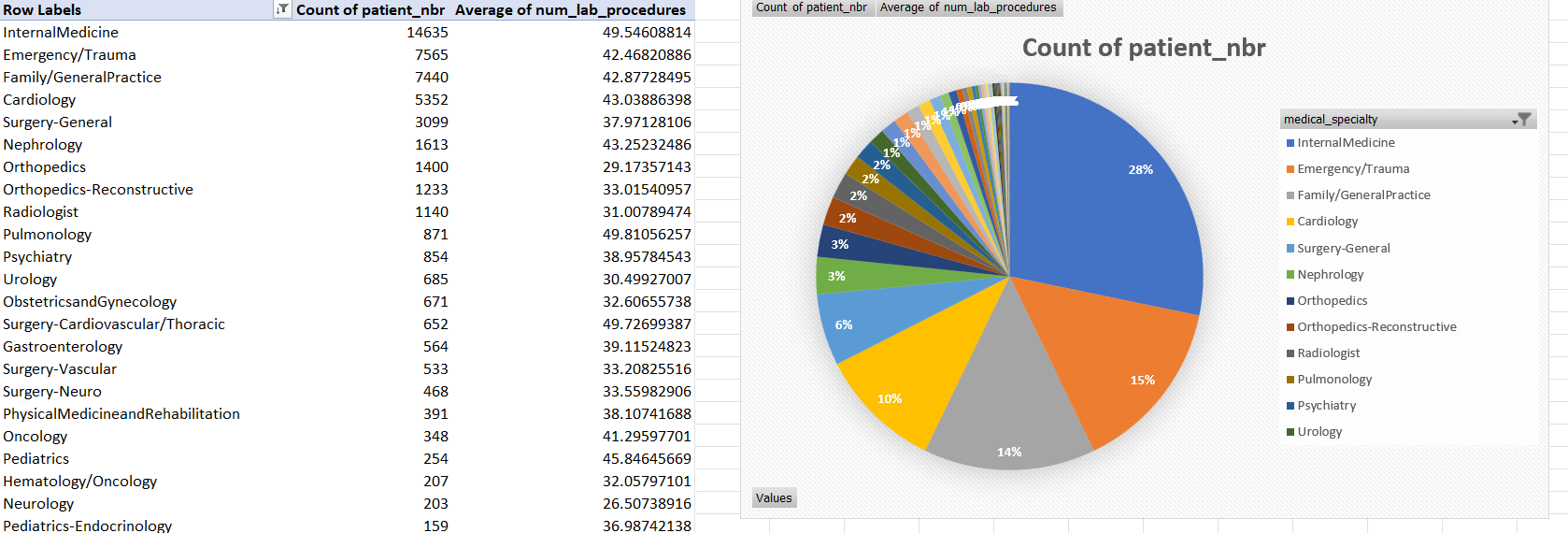The width and height of the screenshot is (1568, 533).
Task: Select the Family/GeneralPractice row label
Action: [x=82, y=77]
